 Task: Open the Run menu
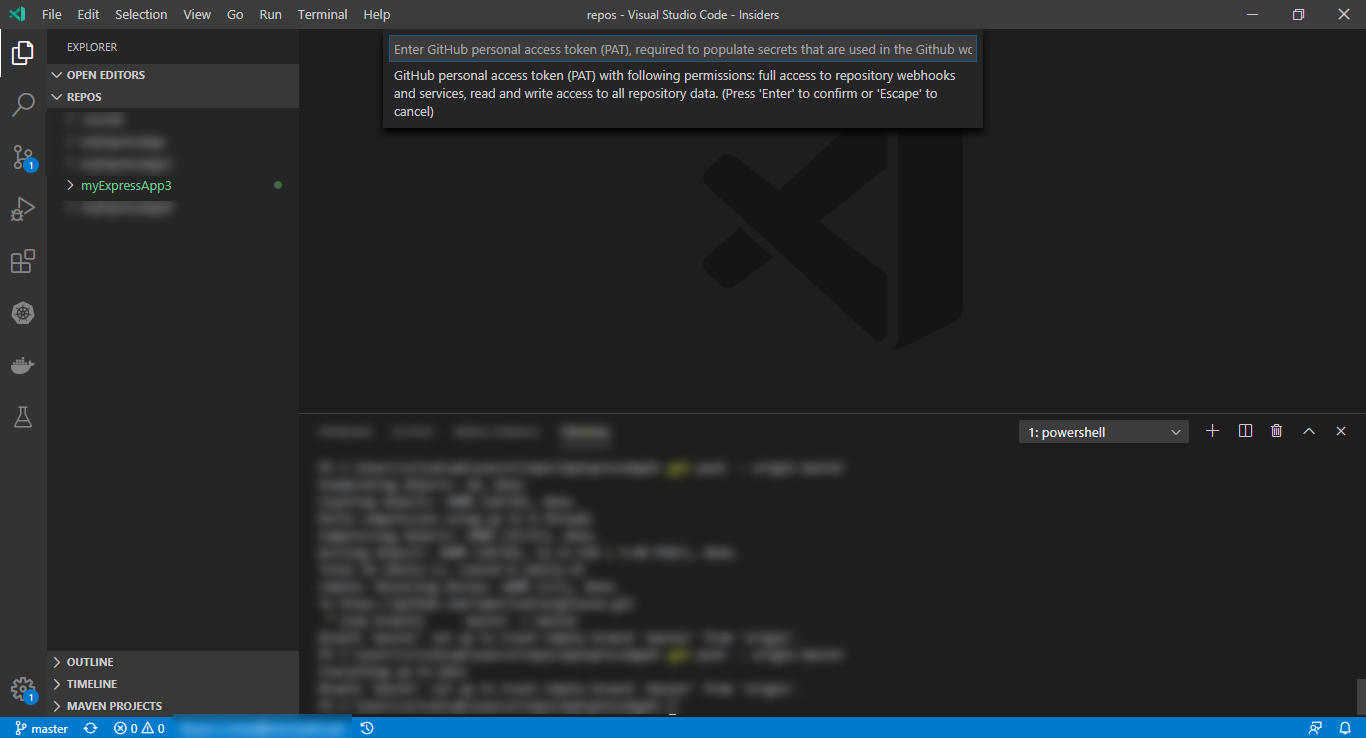click(x=270, y=14)
